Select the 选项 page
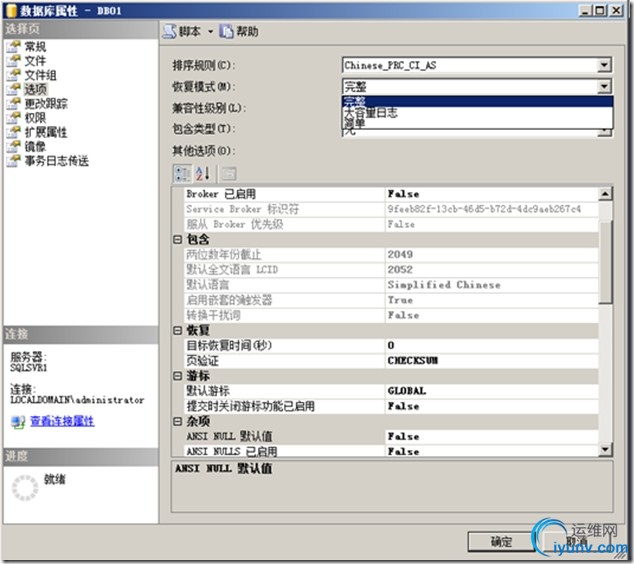Screen dimensions: 634x564 (35, 89)
